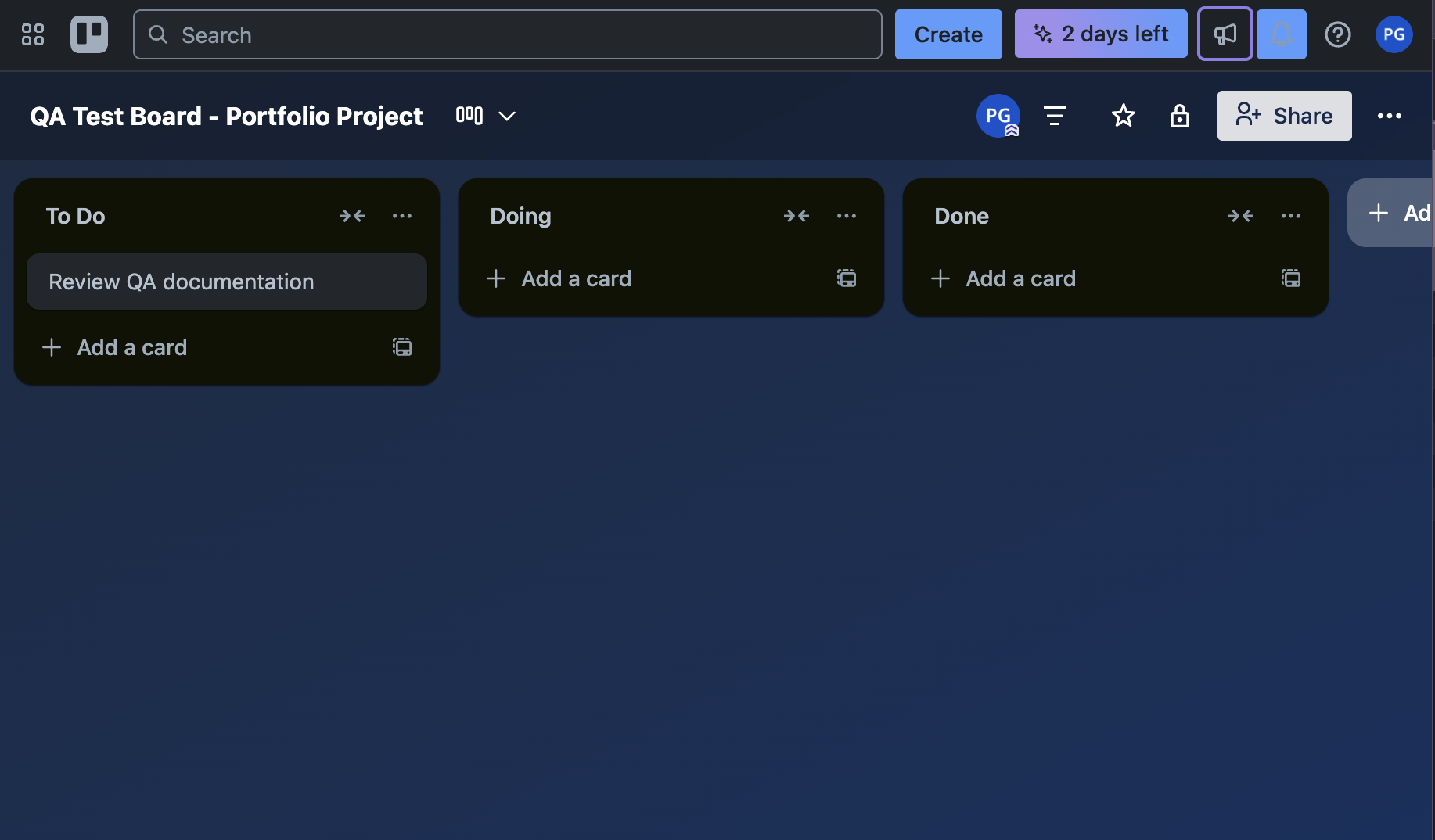Open the board visibility lock icon
The width and height of the screenshot is (1435, 840).
pos(1180,116)
